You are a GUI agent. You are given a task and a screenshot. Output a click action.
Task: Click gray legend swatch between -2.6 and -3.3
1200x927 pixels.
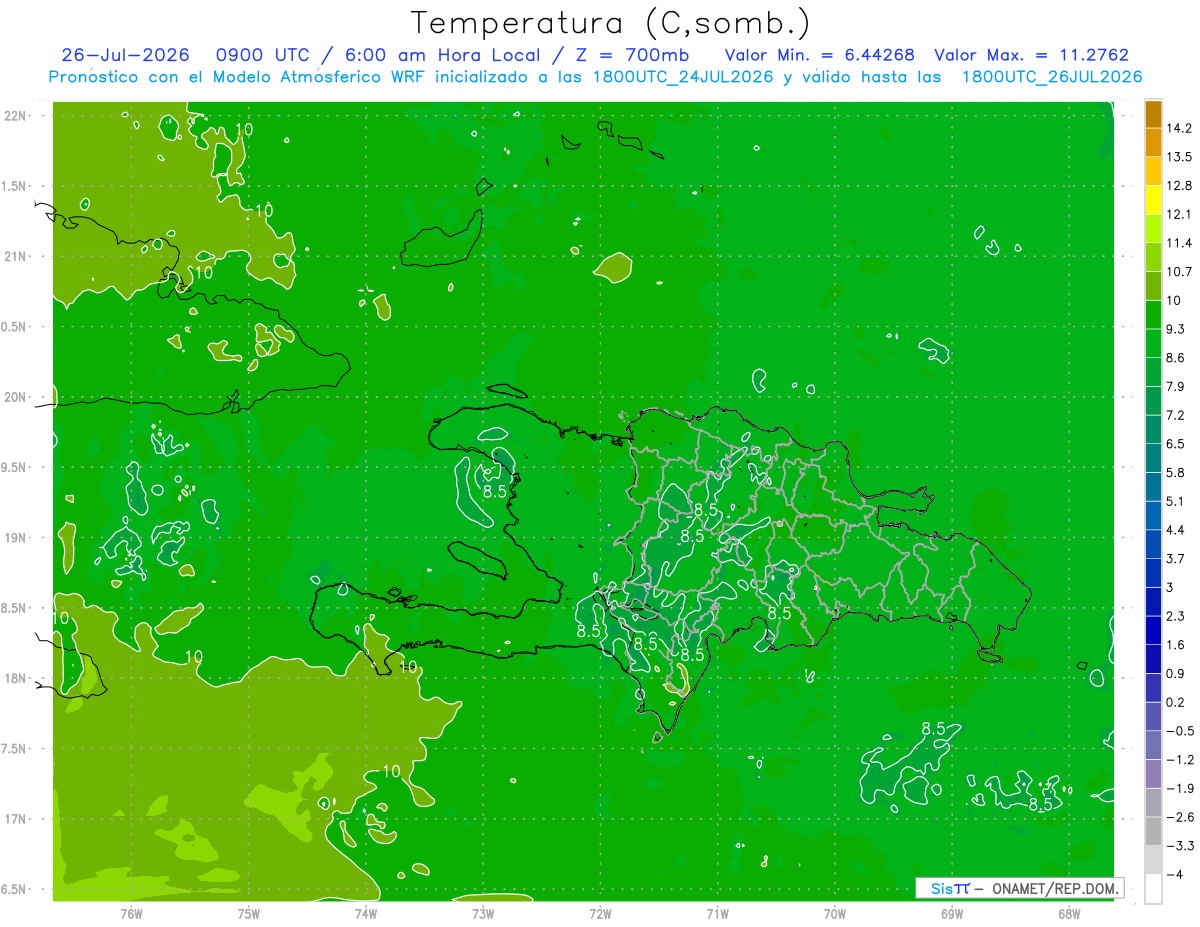pyautogui.click(x=1153, y=832)
